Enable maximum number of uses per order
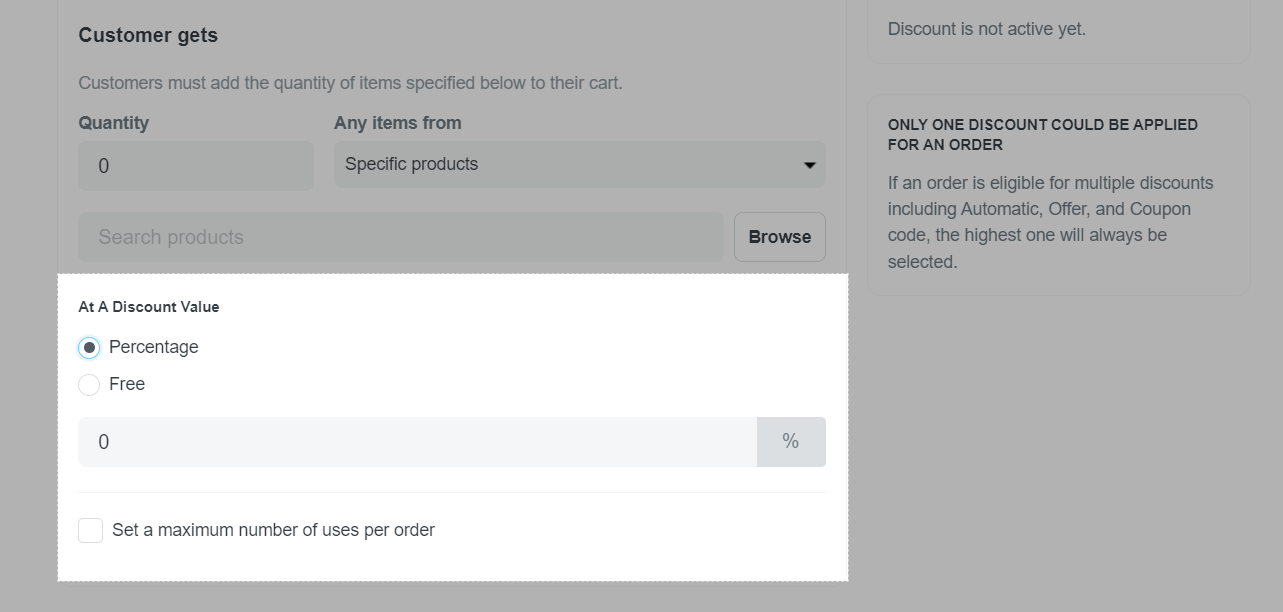 click(91, 530)
